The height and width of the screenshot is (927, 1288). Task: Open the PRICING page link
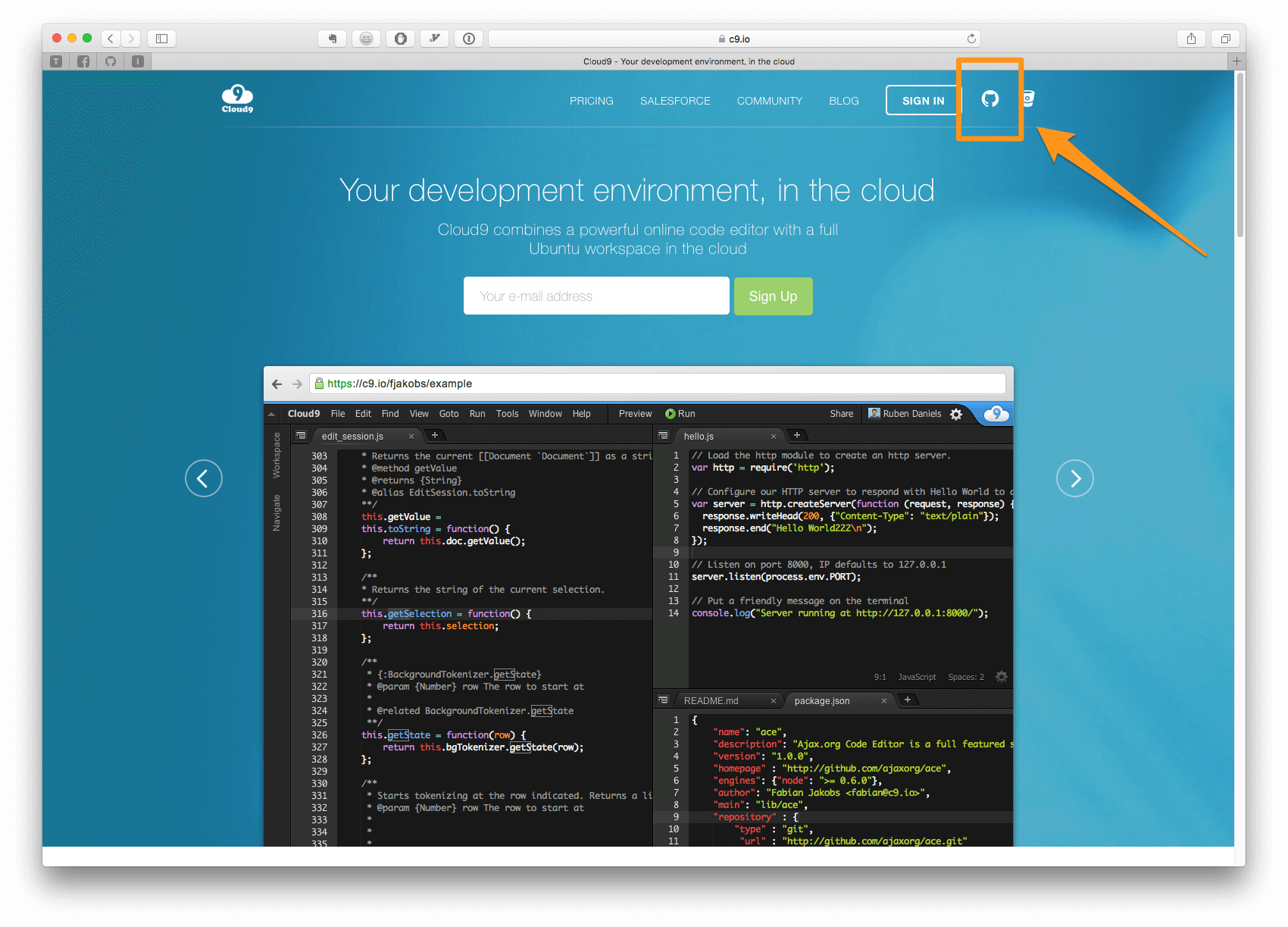592,101
